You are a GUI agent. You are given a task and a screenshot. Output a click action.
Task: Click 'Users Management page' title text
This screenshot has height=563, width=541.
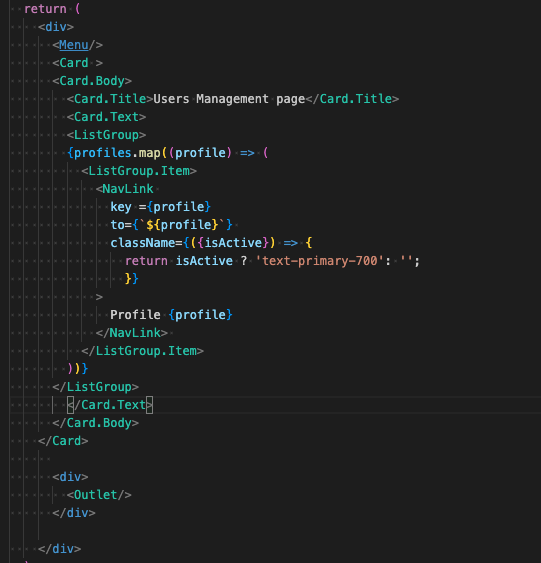(x=229, y=99)
